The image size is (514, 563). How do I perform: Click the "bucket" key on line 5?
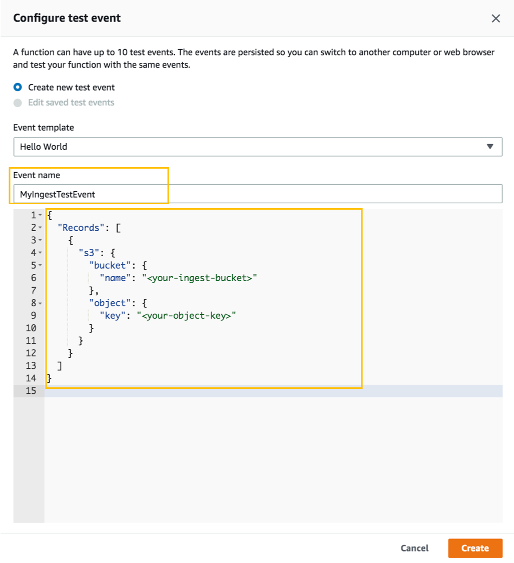pyautogui.click(x=110, y=265)
